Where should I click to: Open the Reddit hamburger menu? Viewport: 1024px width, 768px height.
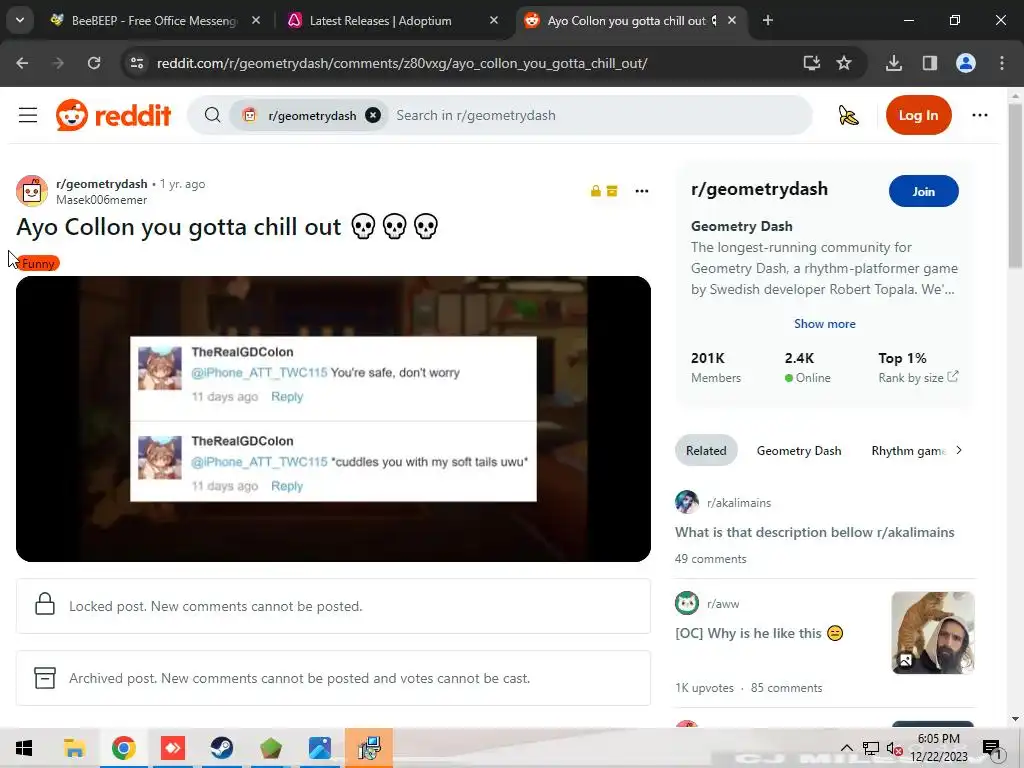[27, 116]
